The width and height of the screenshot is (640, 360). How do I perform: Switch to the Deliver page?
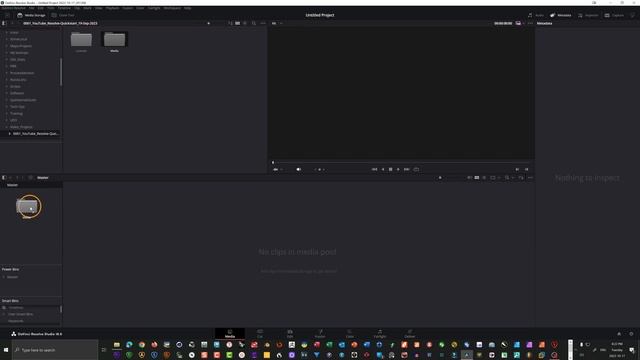[x=409, y=333]
